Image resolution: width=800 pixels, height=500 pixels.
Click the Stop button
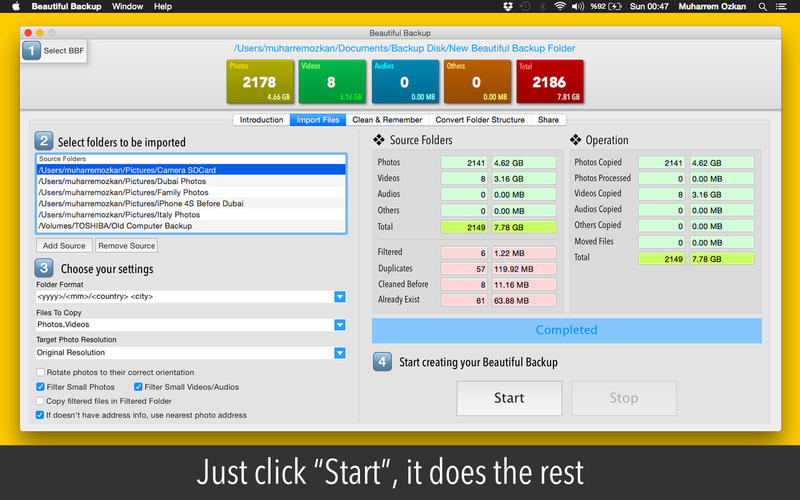[x=624, y=398]
